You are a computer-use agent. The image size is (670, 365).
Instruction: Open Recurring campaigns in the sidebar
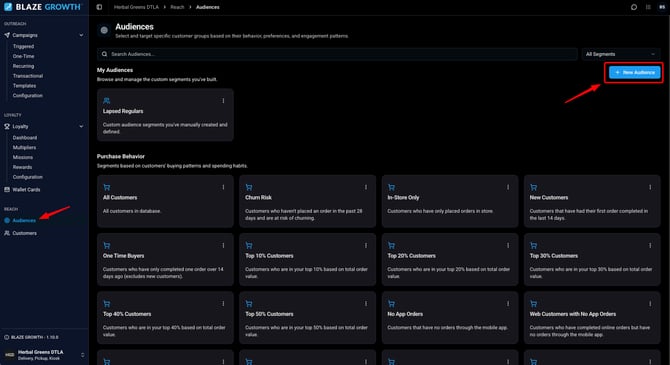tap(23, 66)
